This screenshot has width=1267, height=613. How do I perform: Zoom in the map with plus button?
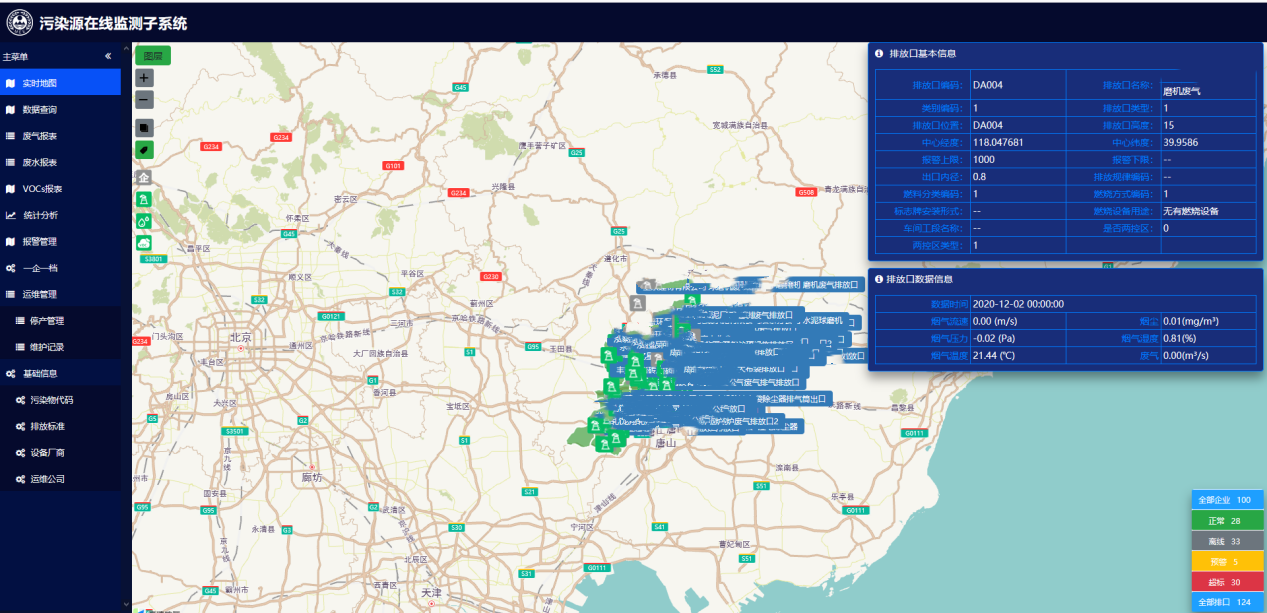point(144,78)
